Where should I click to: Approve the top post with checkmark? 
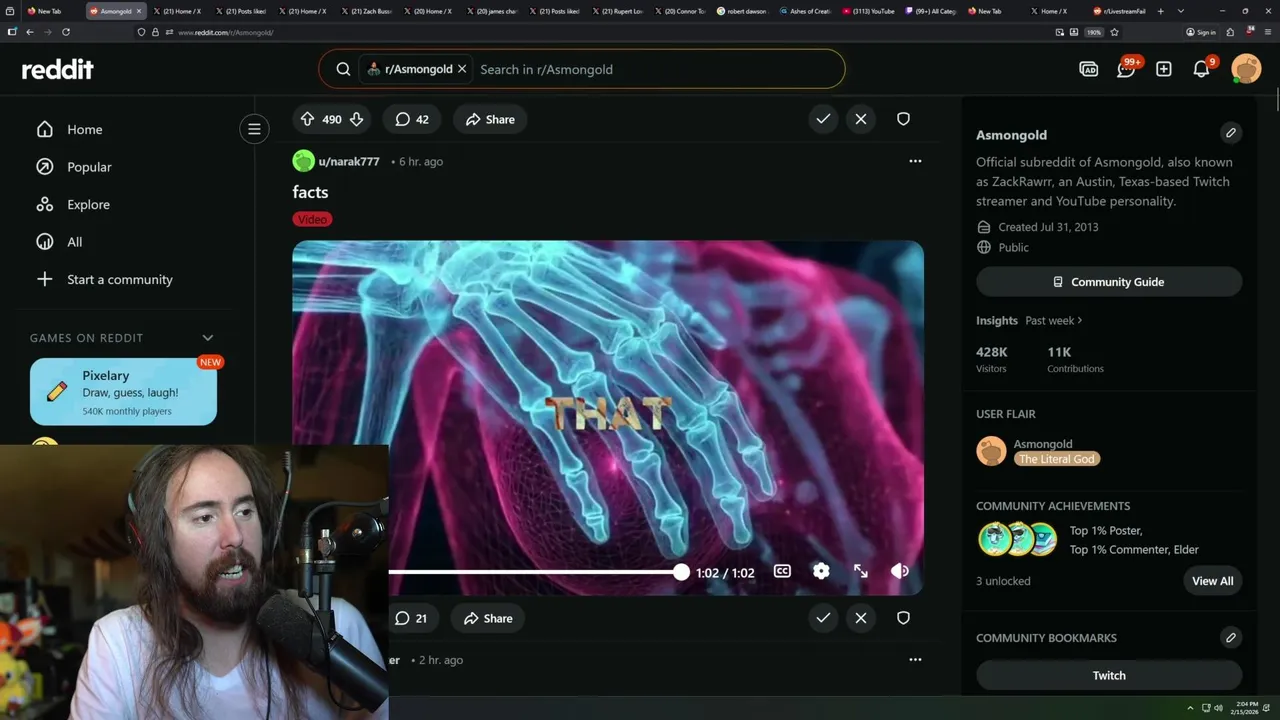point(823,119)
